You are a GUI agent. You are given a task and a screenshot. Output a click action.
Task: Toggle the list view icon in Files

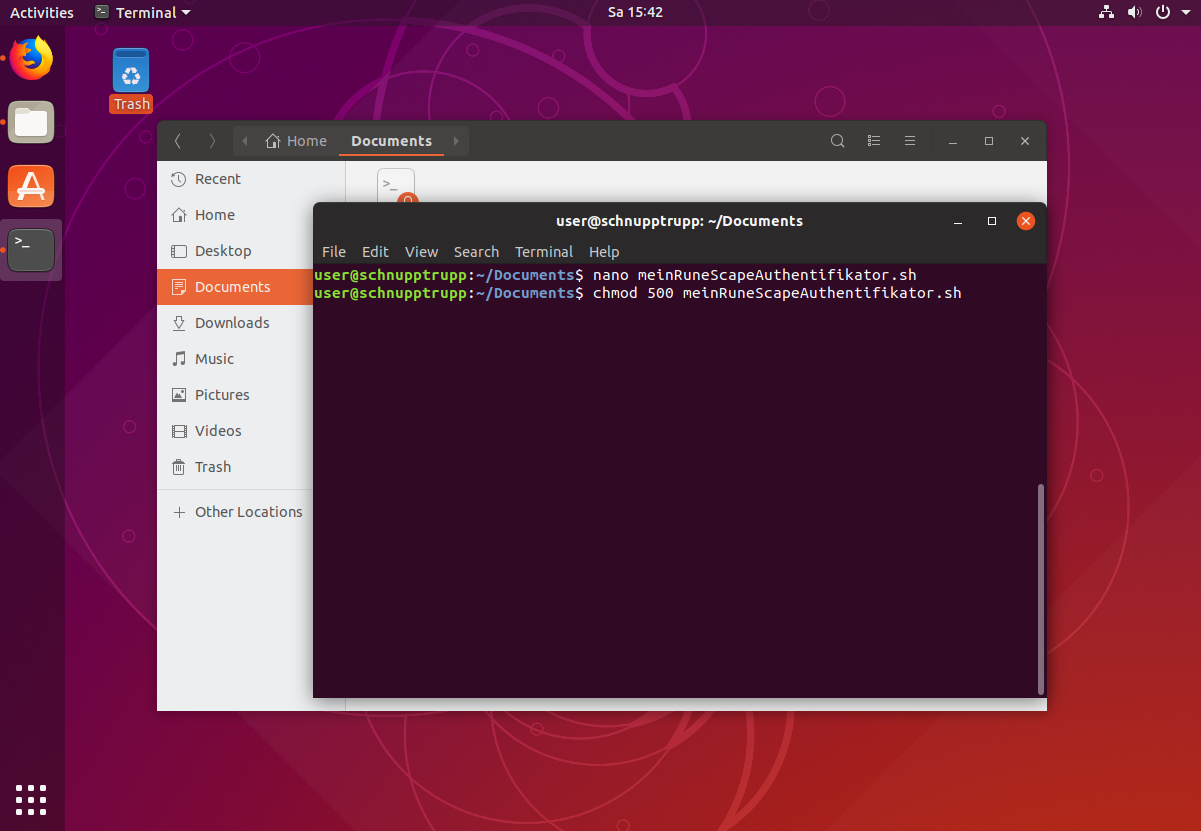click(873, 141)
